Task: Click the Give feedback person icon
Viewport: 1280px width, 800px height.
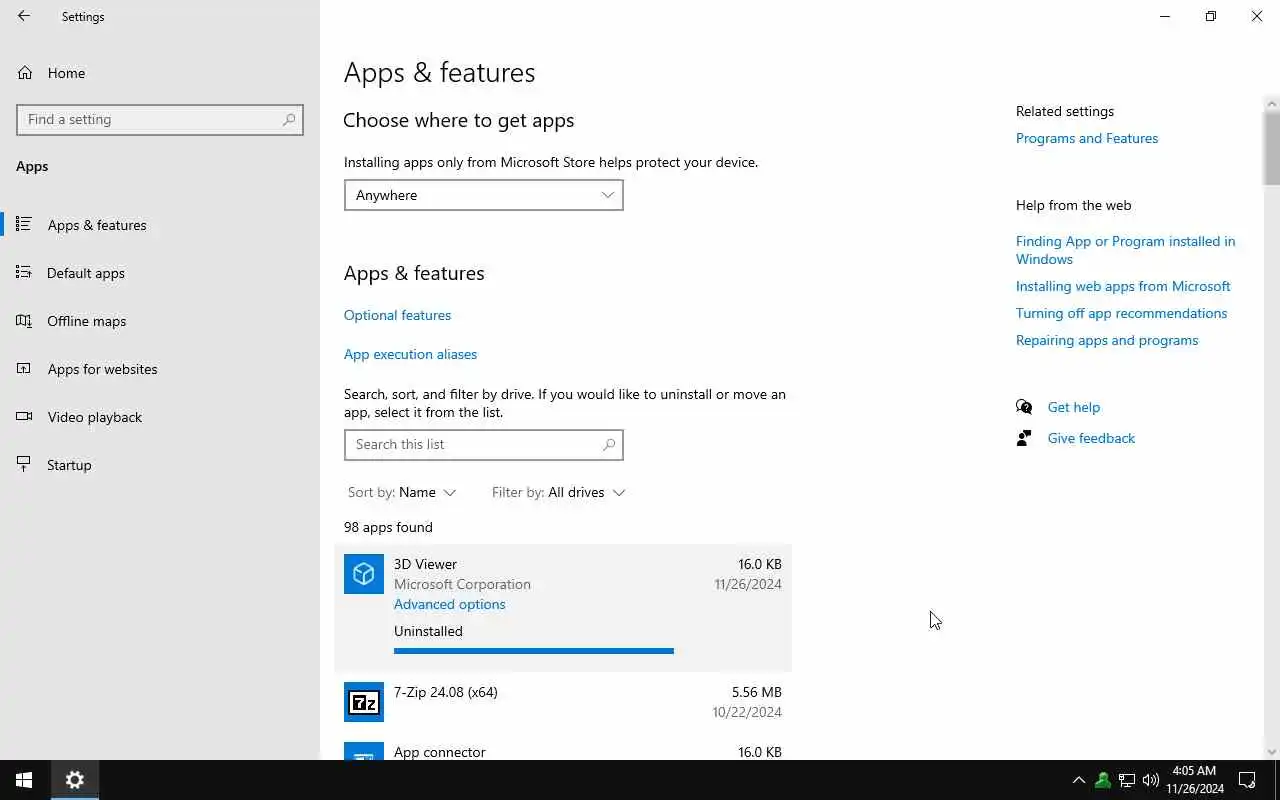Action: coord(1024,438)
